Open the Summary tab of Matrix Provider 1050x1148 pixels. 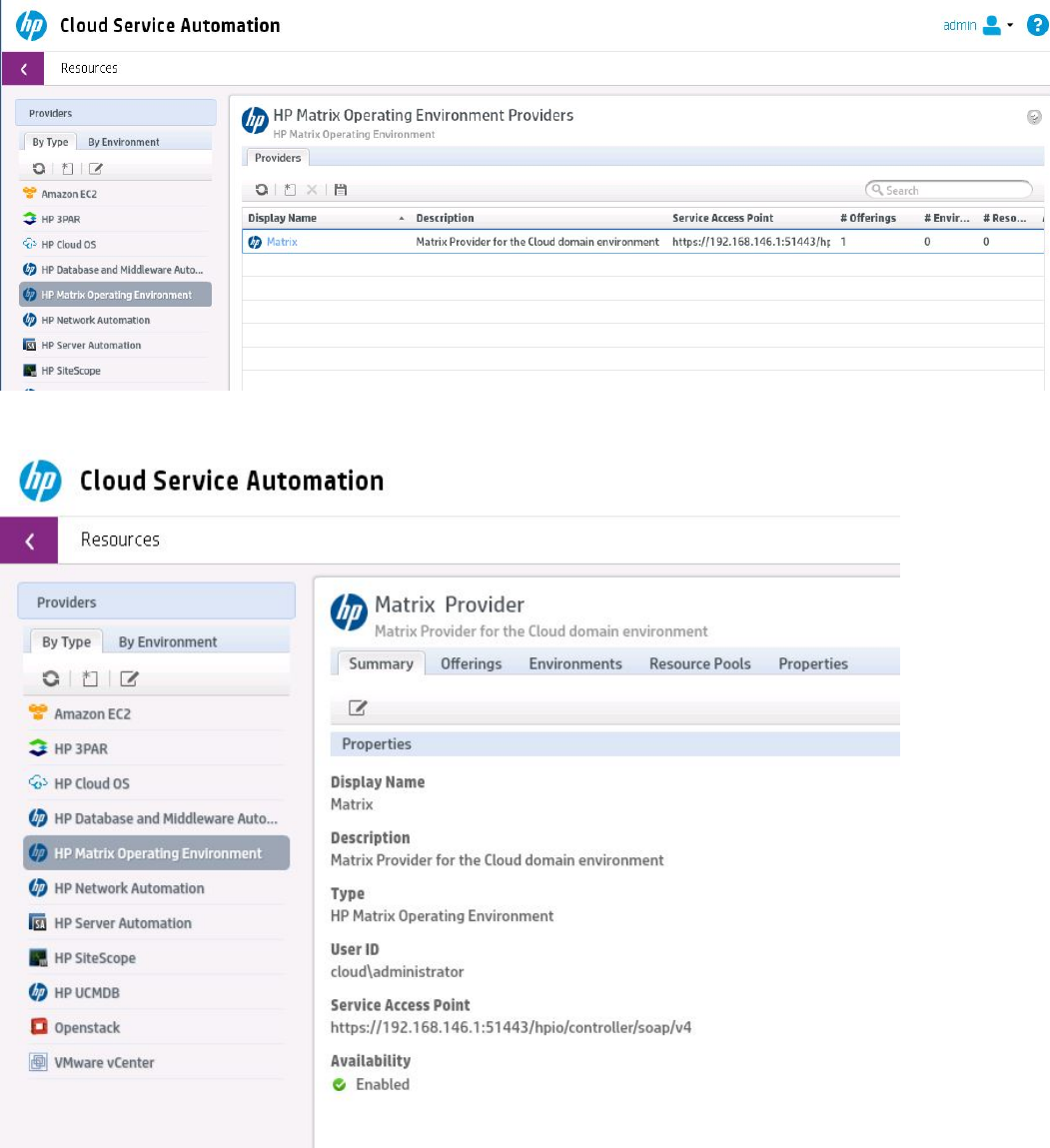pos(381,663)
